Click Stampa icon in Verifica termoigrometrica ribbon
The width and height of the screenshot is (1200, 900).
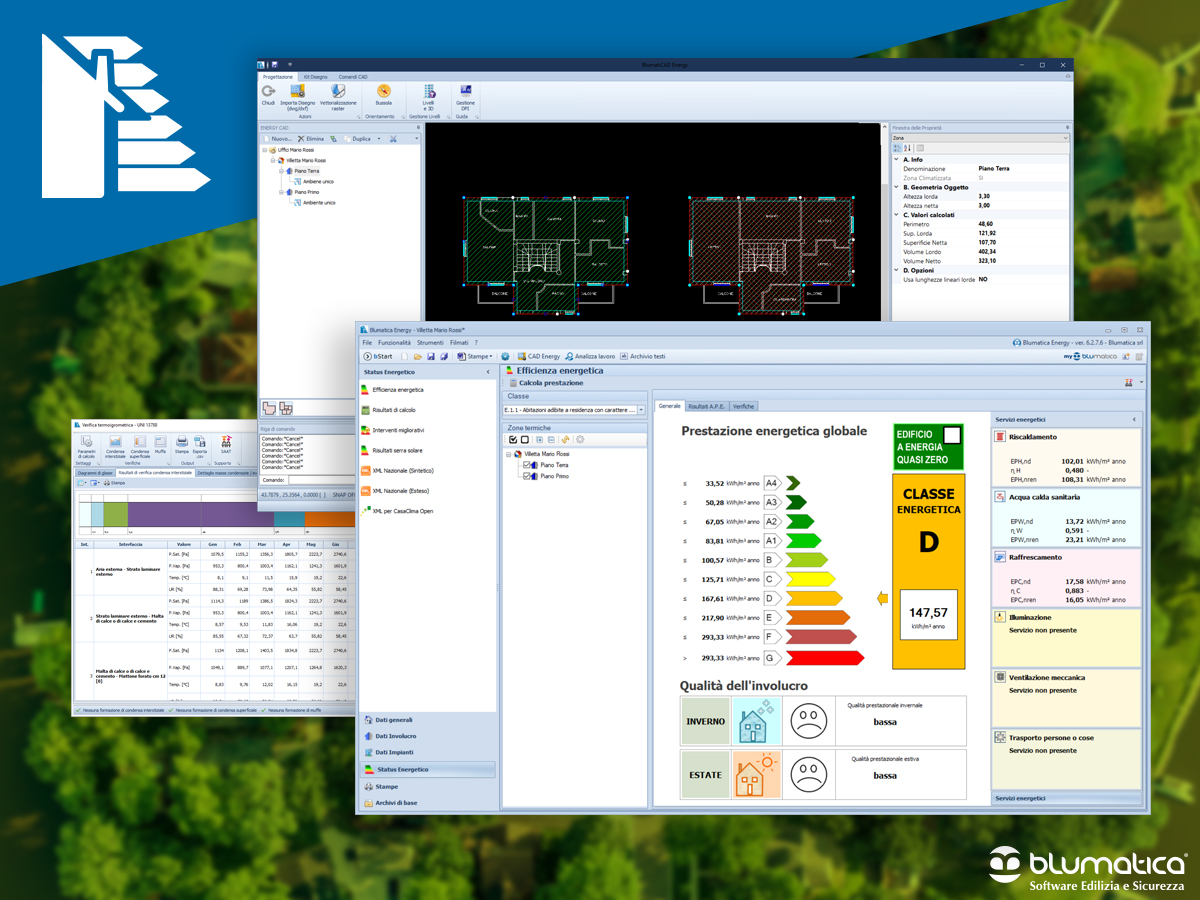pyautogui.click(x=182, y=441)
